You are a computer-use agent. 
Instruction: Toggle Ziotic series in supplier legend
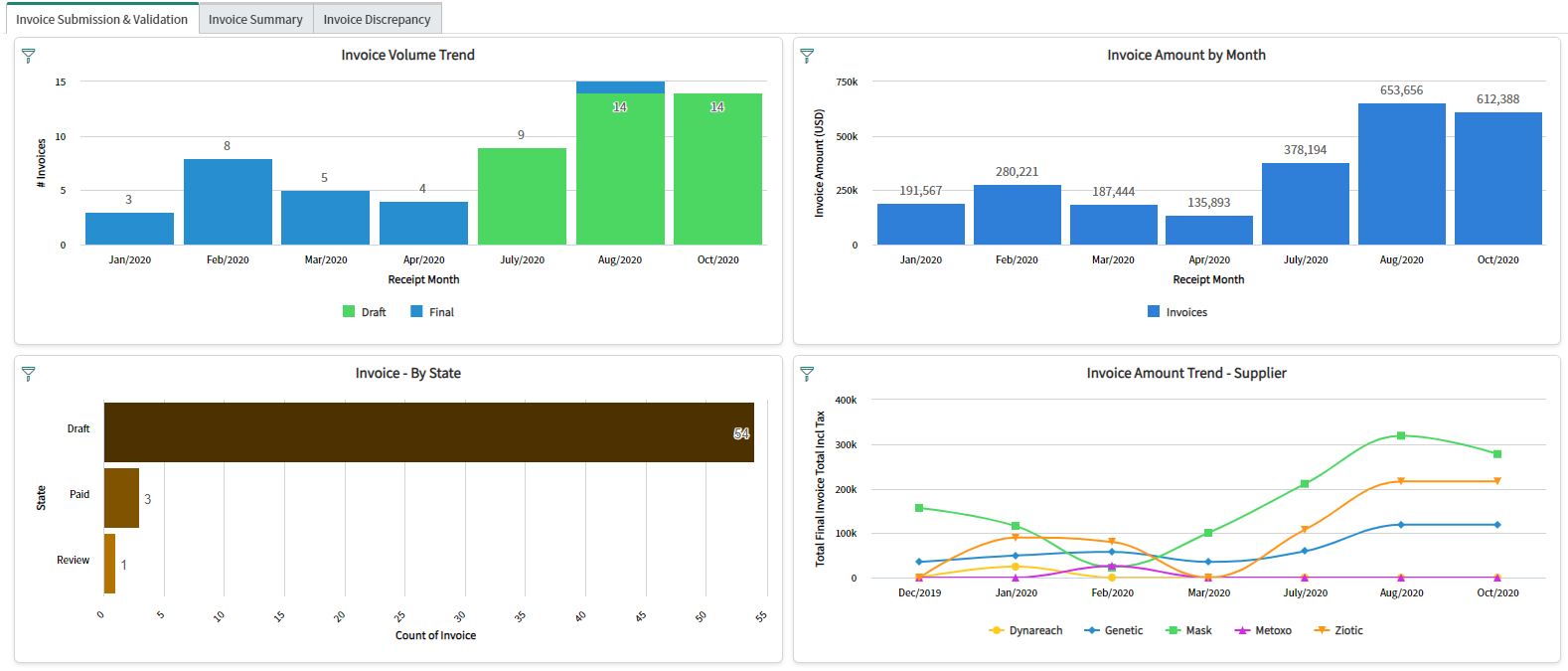coord(1338,631)
